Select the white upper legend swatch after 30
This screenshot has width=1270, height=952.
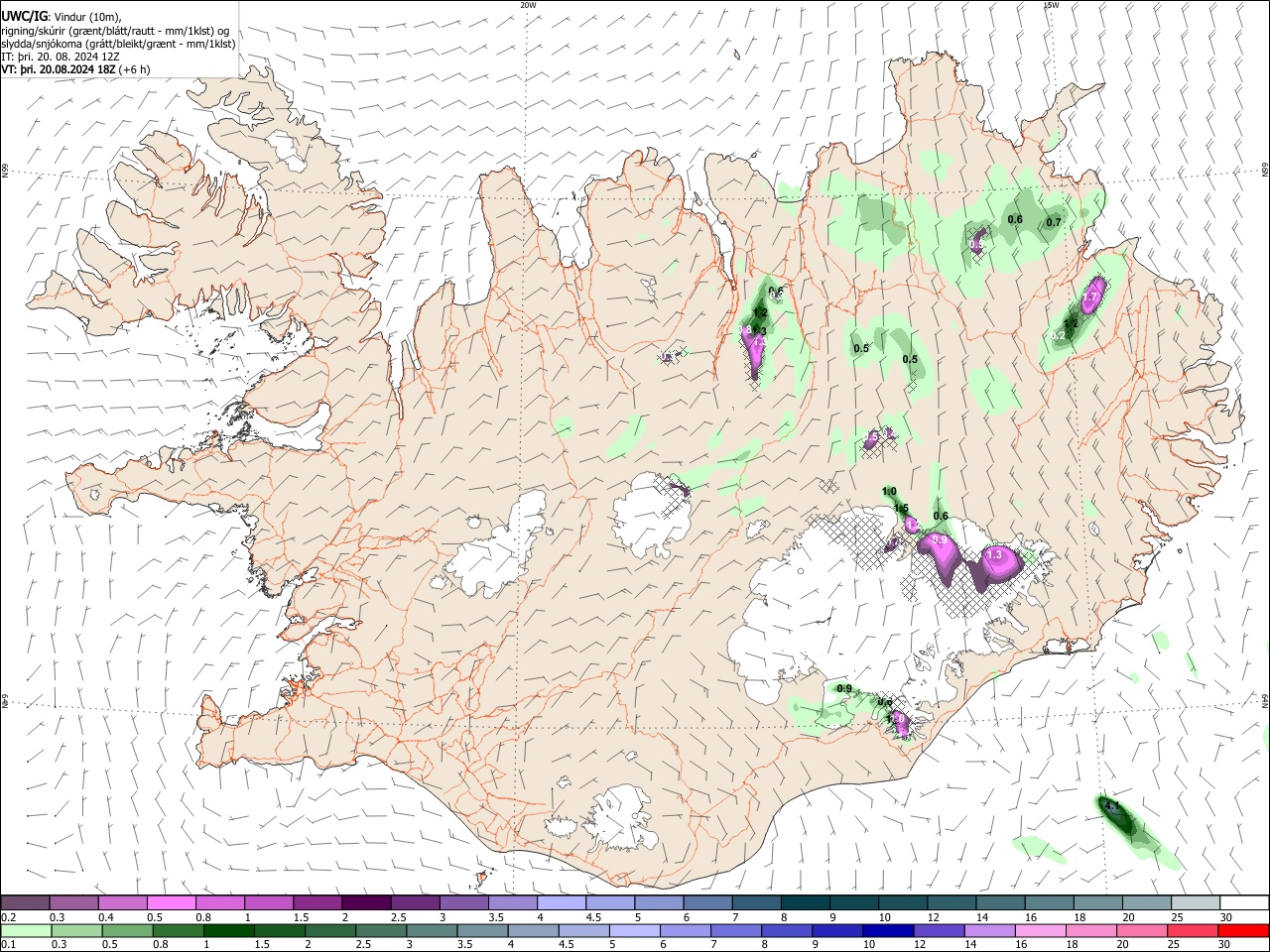tap(1242, 903)
